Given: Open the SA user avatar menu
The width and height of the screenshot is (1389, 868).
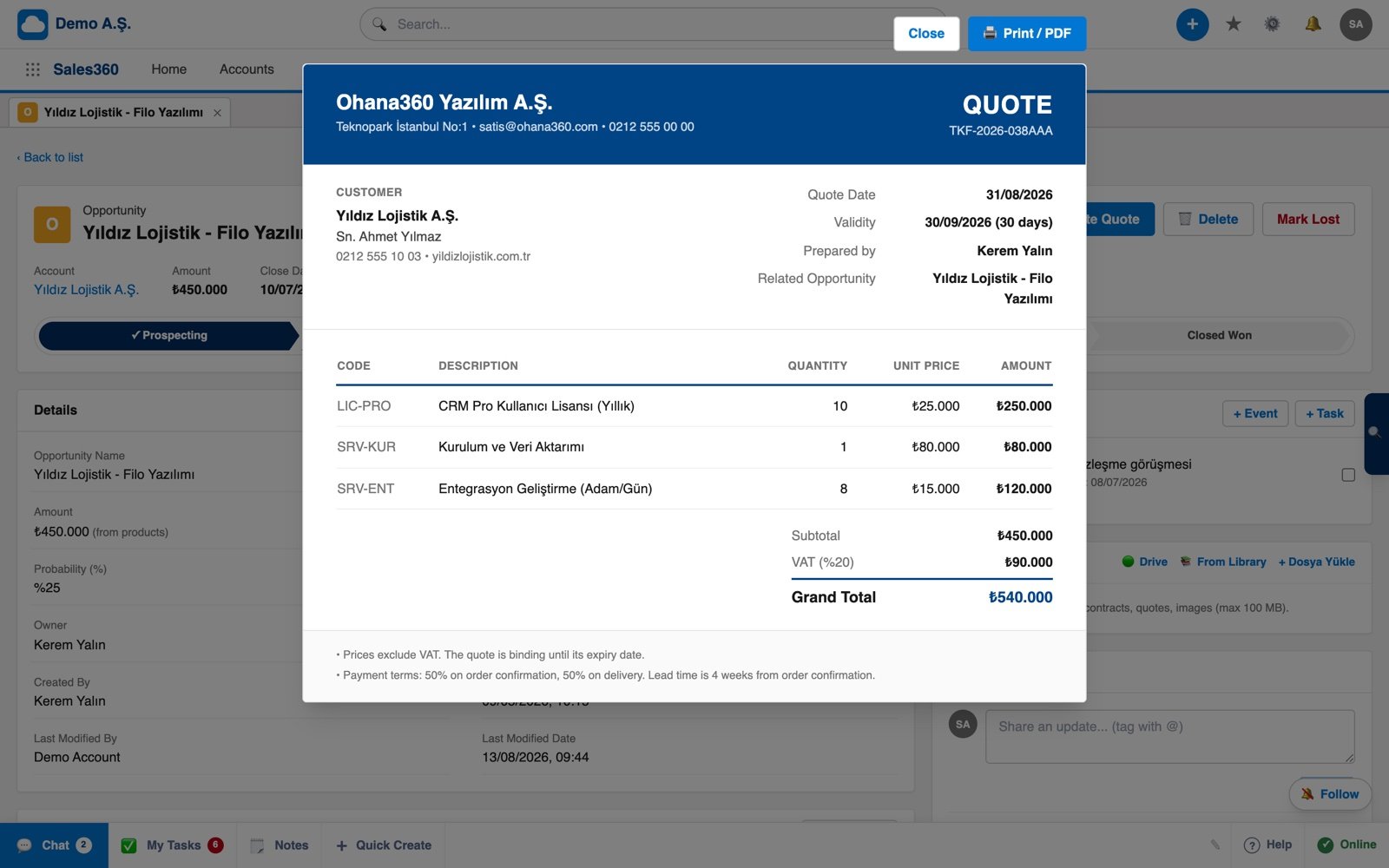Looking at the screenshot, I should pos(1356,24).
